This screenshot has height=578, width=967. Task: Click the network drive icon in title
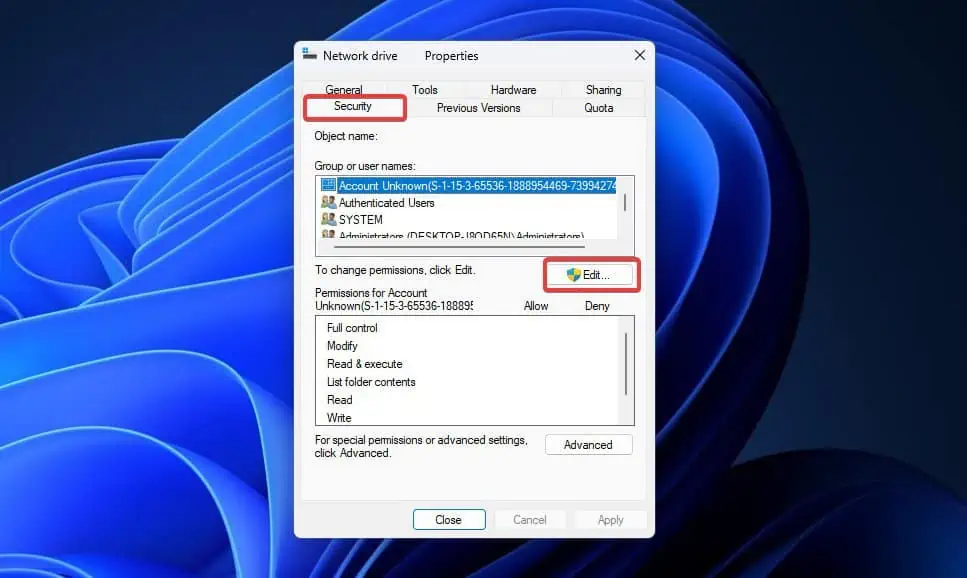309,55
